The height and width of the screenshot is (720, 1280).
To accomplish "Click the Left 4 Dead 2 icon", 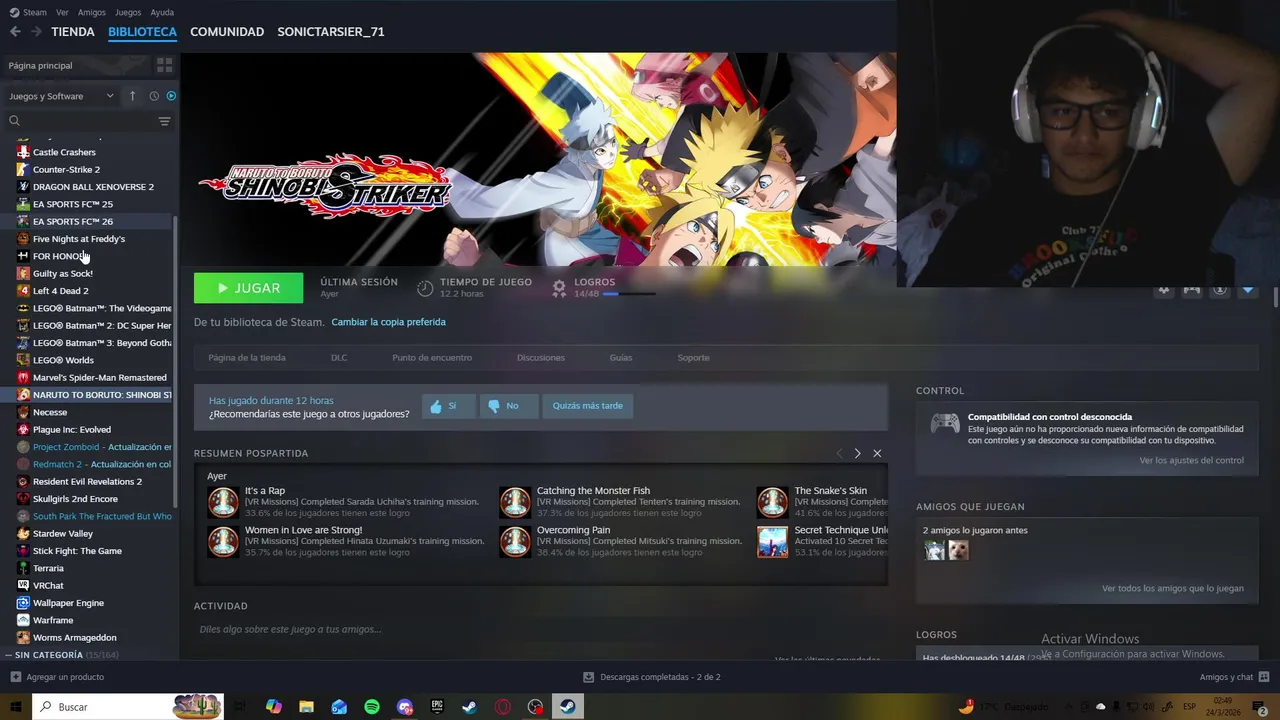I will click(x=23, y=291).
